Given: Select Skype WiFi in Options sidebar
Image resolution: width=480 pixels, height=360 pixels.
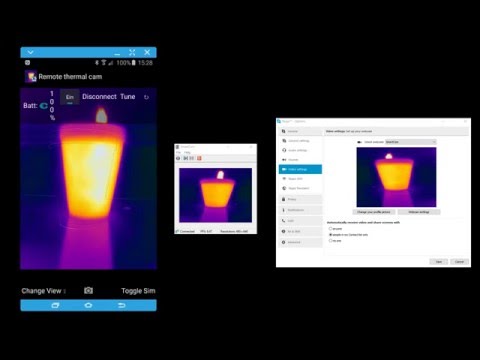Looking at the screenshot, I should point(300,179).
